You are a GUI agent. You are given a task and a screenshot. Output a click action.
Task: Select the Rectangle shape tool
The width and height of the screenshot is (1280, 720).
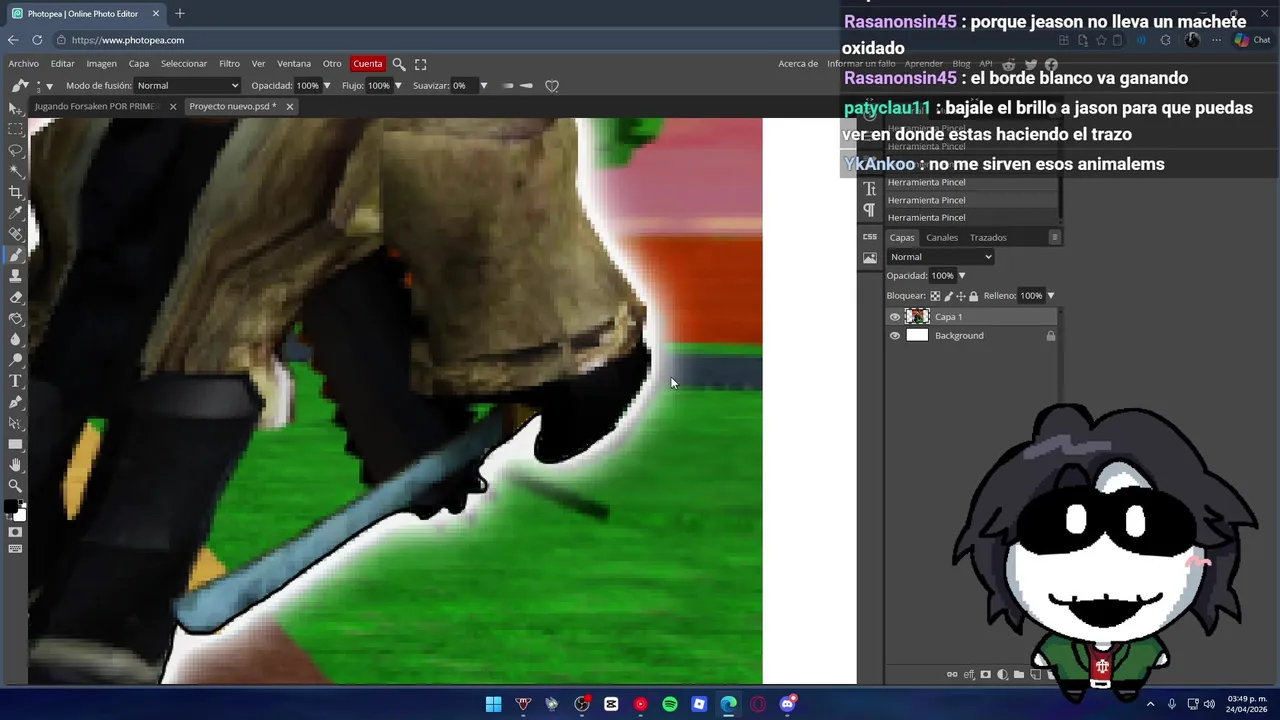15,444
